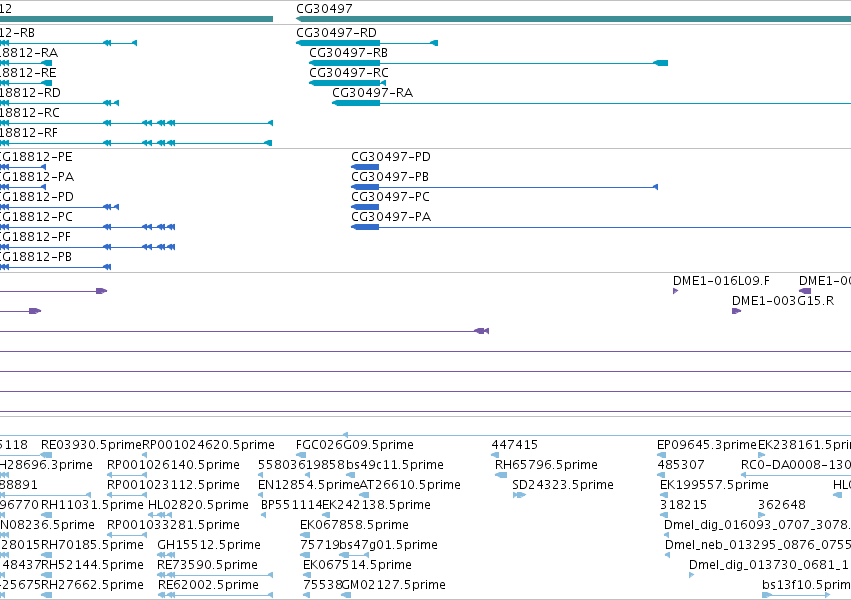Select EST label RE62002.5prime
This screenshot has width=851, height=600.
[x=208, y=585]
